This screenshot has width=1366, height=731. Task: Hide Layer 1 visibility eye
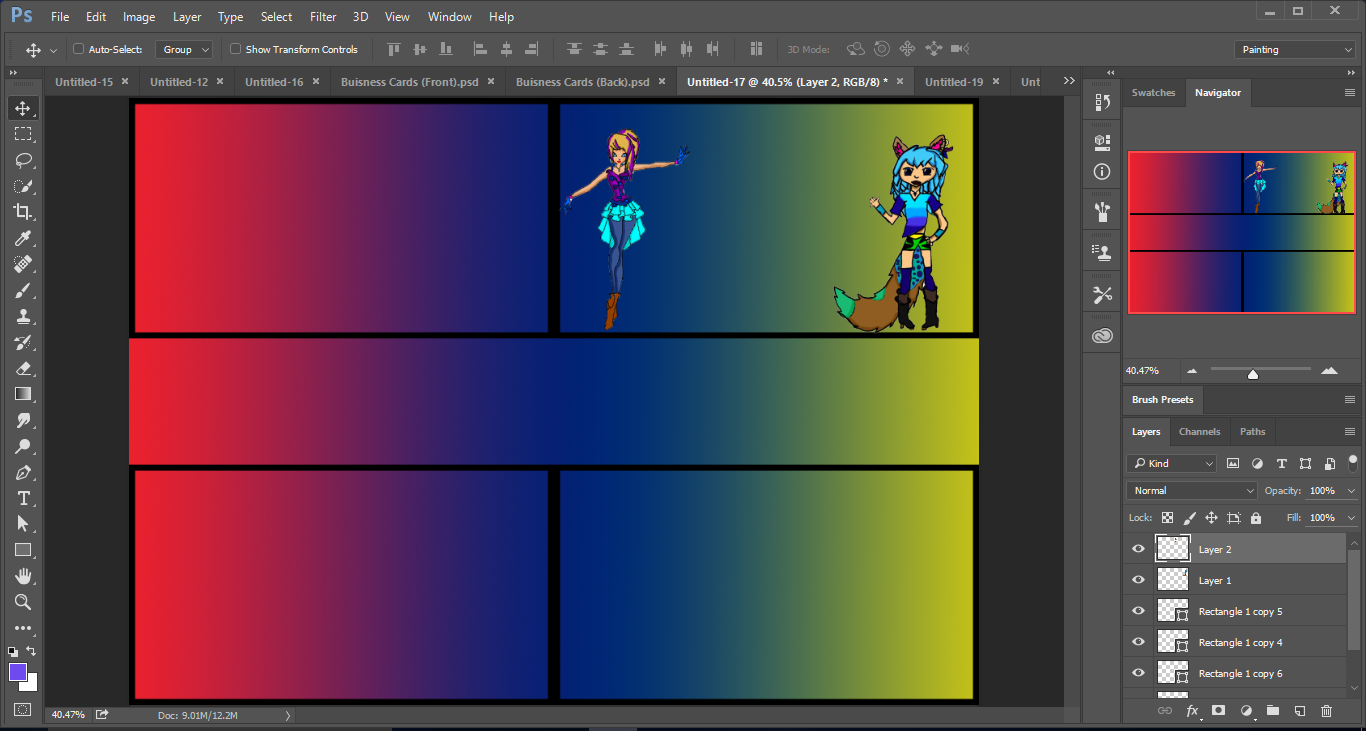[x=1138, y=580]
